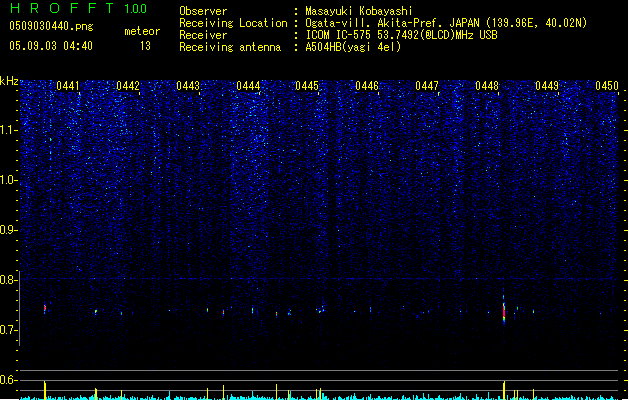This screenshot has width=629, height=400.
Task: Click the HROFFT 1.0.0 title text
Action: point(79,8)
